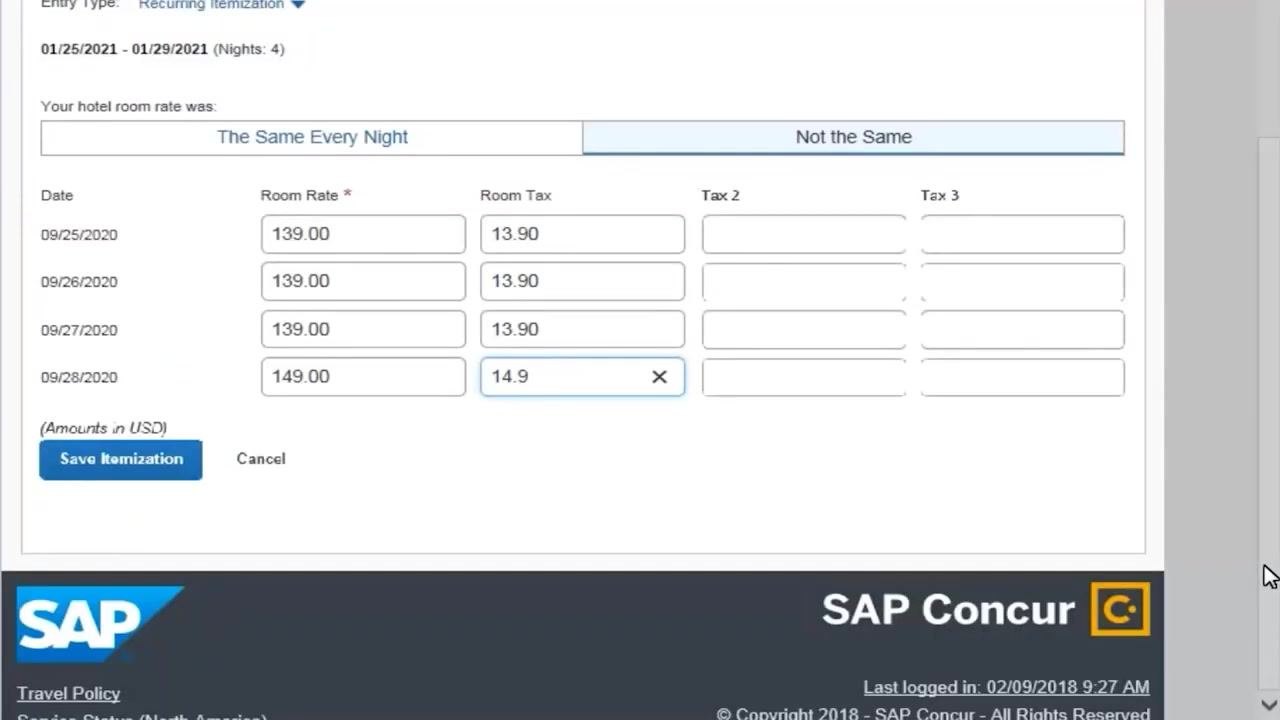Select the Not the Same option
Image resolution: width=1280 pixels, height=720 pixels.
pos(853,137)
